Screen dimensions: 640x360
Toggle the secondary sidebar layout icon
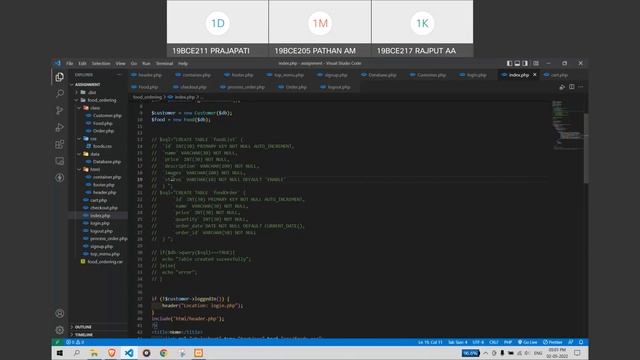click(x=525, y=63)
